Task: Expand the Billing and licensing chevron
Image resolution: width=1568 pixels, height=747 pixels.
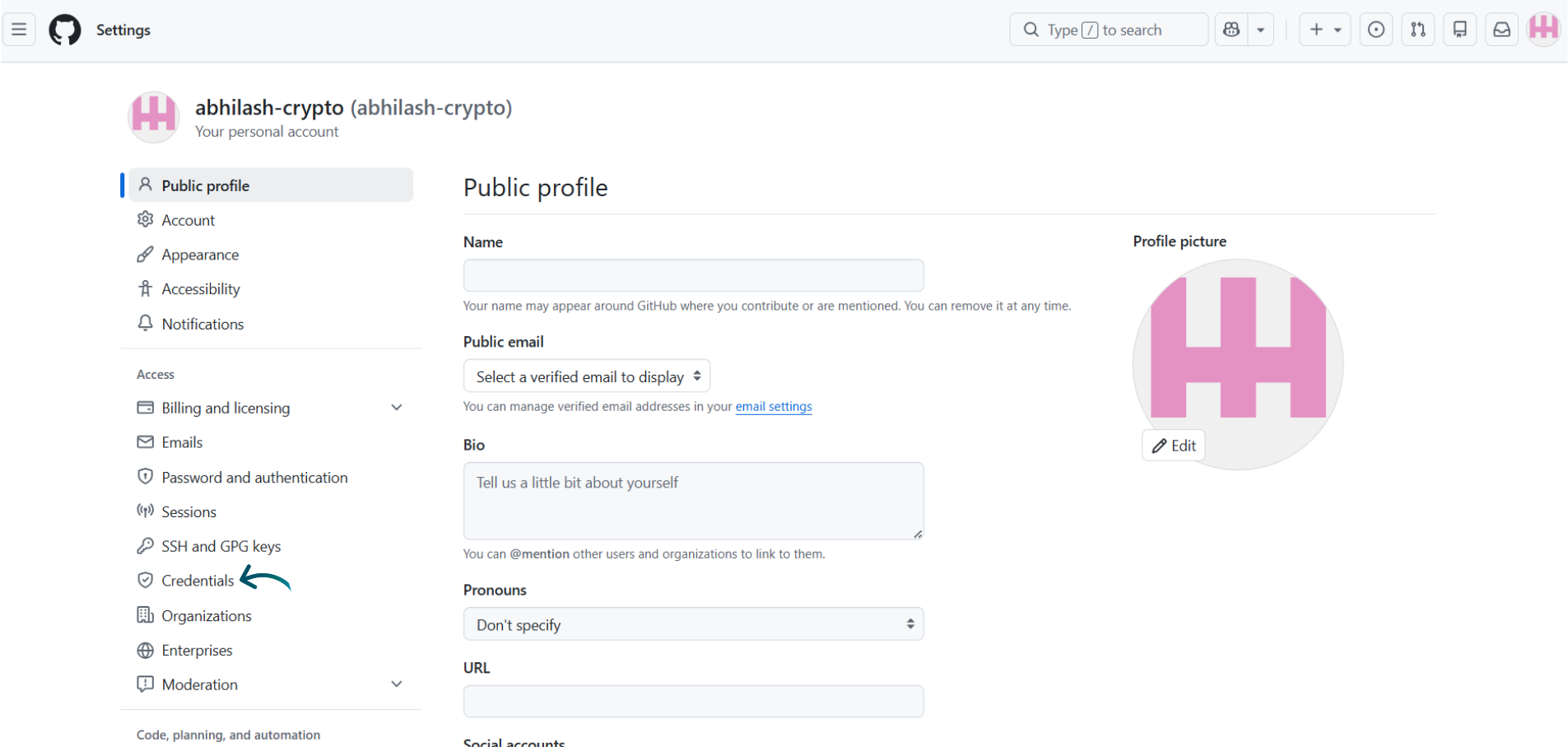Action: (x=397, y=408)
